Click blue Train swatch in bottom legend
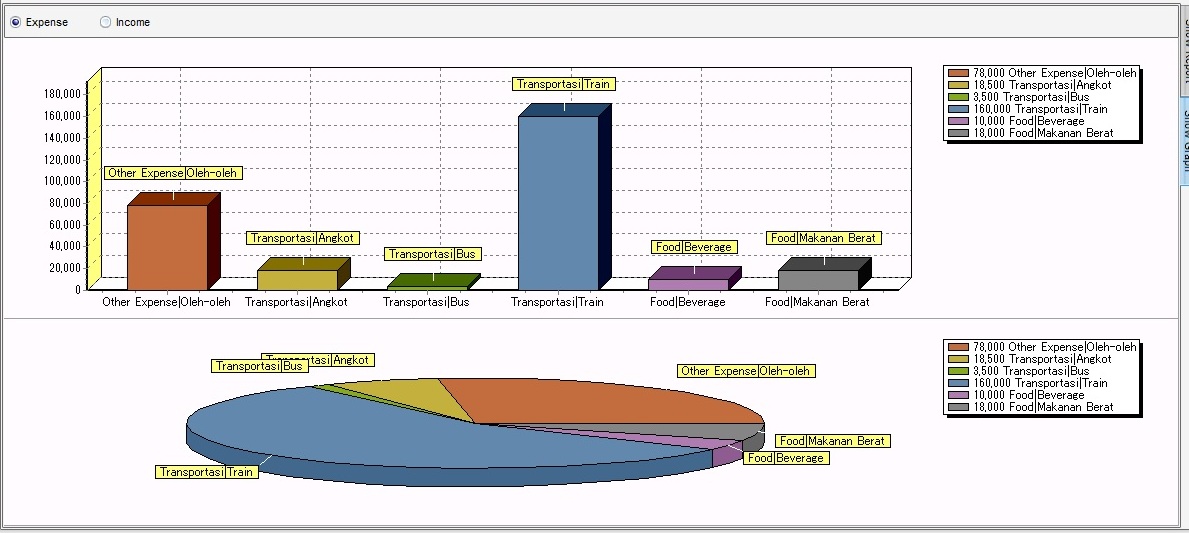The width and height of the screenshot is (1189, 533). 958,383
